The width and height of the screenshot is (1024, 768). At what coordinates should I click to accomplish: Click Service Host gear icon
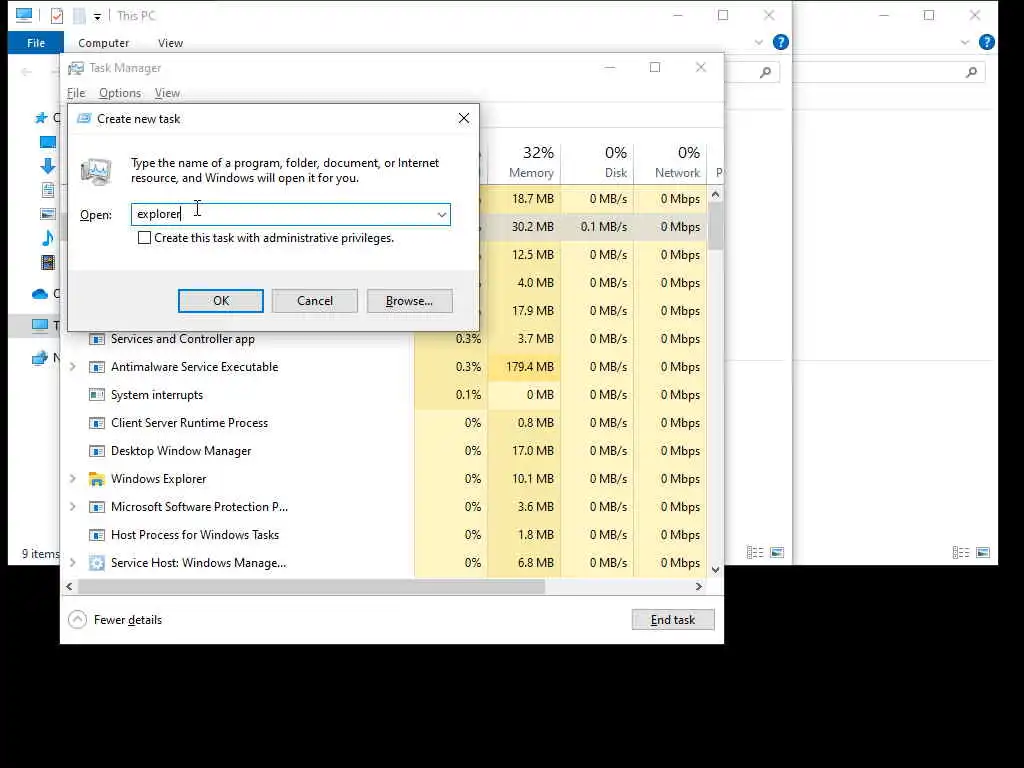tap(97, 563)
